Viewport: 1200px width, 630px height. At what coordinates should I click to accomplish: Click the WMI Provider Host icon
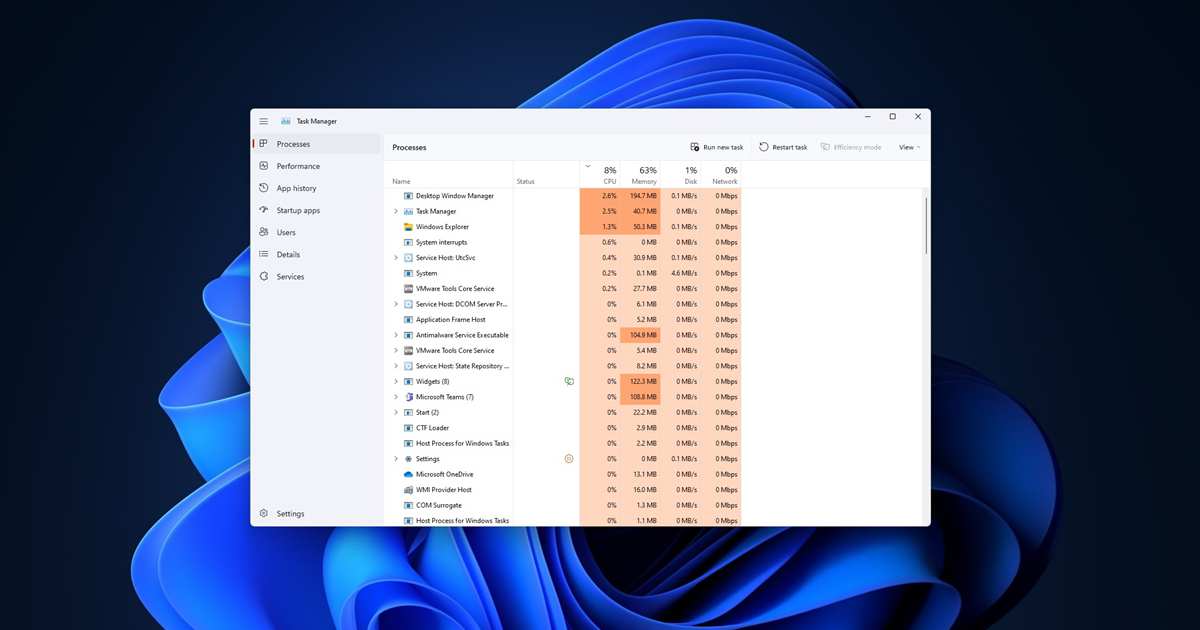[408, 490]
